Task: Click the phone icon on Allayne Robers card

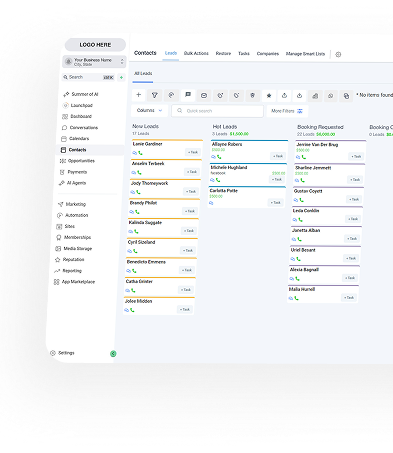Action: point(219,157)
